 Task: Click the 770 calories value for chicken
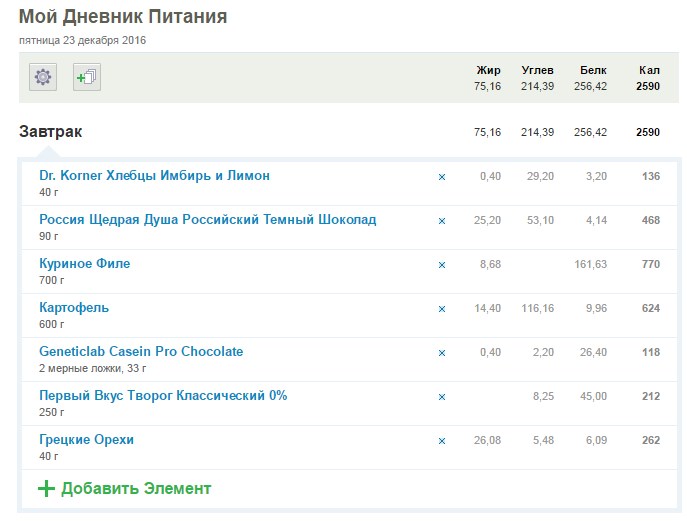[x=651, y=264]
